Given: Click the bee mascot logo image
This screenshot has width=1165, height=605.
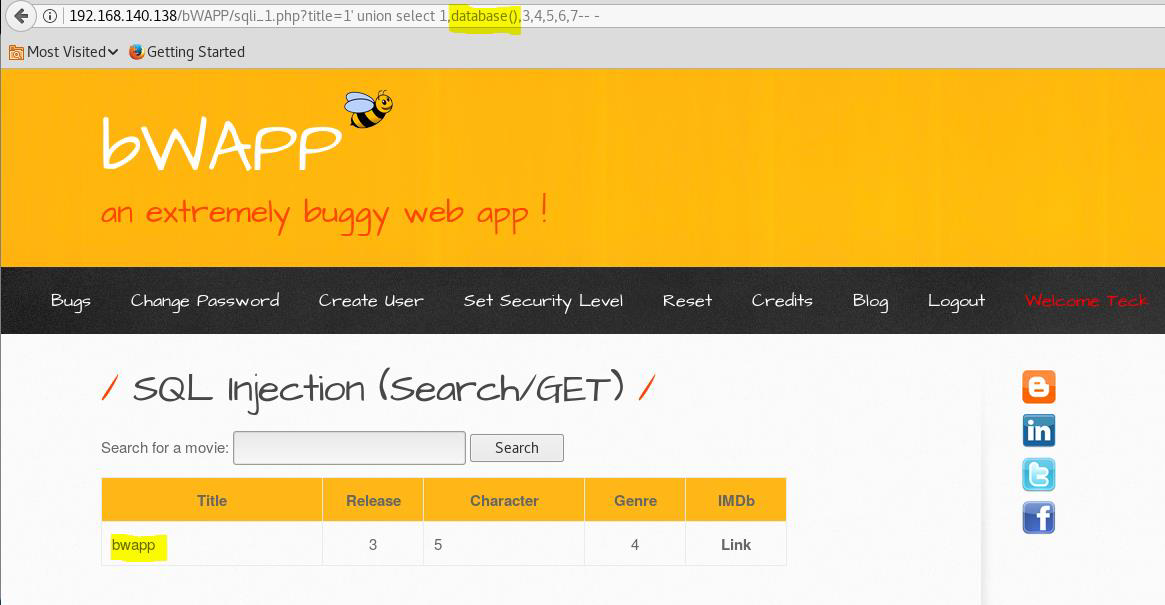Looking at the screenshot, I should pos(367,109).
